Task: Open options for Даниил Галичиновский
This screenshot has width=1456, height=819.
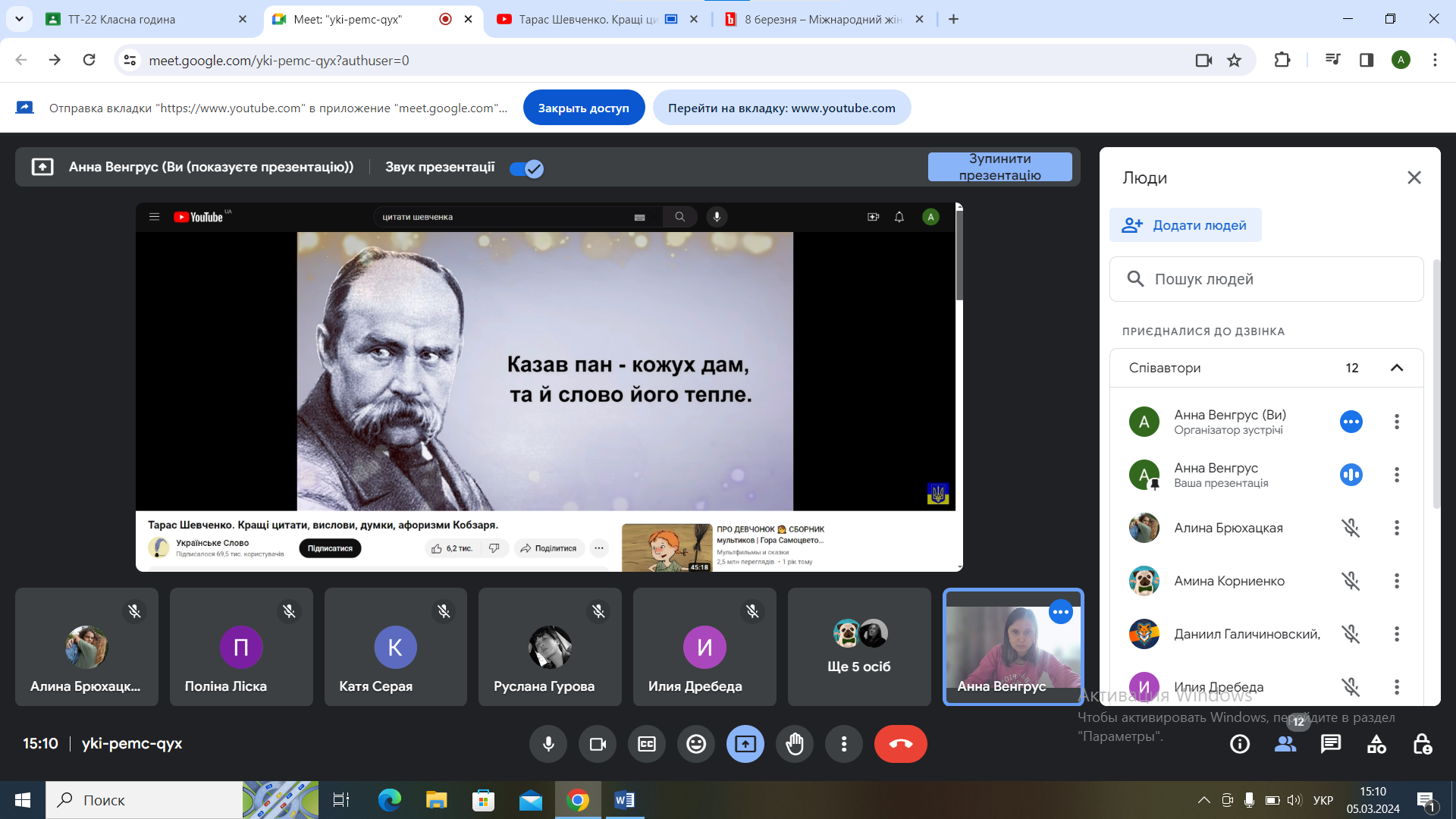Action: (1397, 634)
